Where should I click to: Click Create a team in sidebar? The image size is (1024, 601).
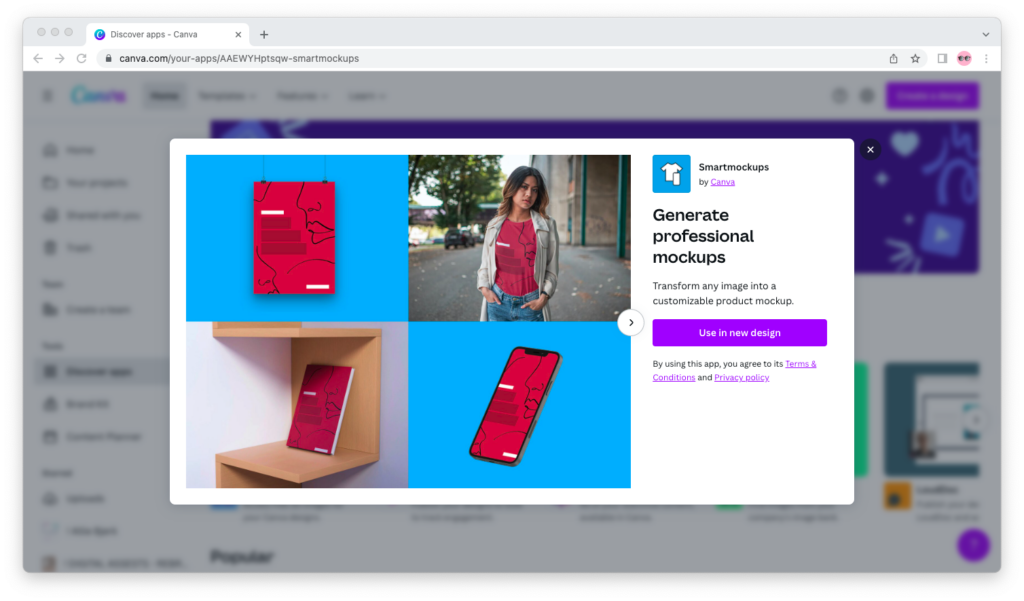[x=101, y=310]
